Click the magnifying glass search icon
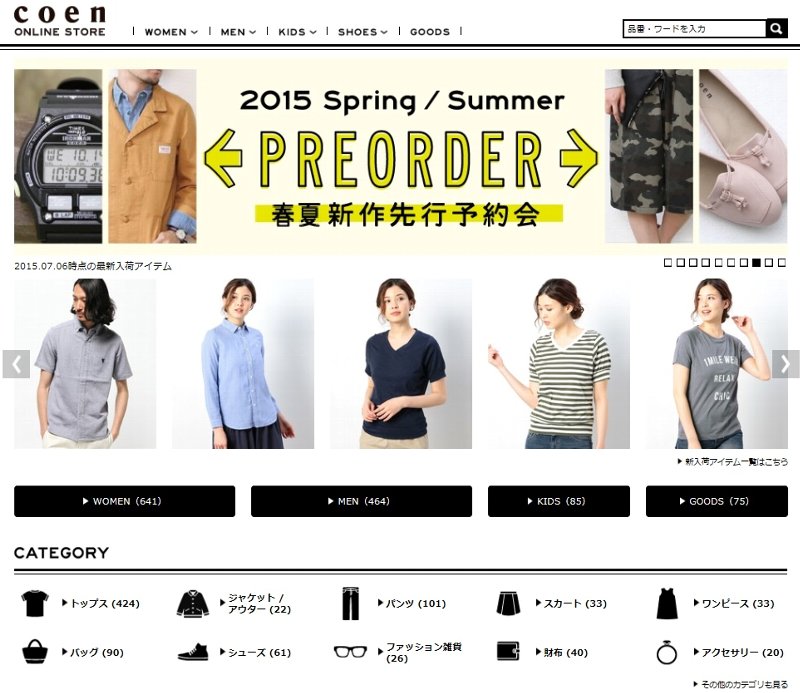 point(776,29)
